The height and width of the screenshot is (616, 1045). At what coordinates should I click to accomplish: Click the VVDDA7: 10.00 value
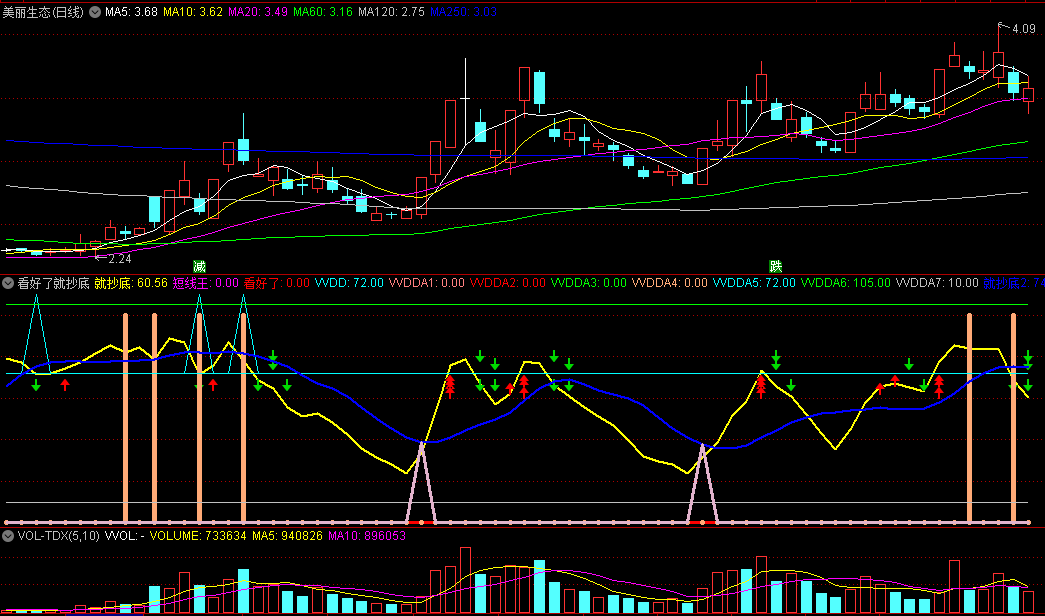[x=937, y=283]
